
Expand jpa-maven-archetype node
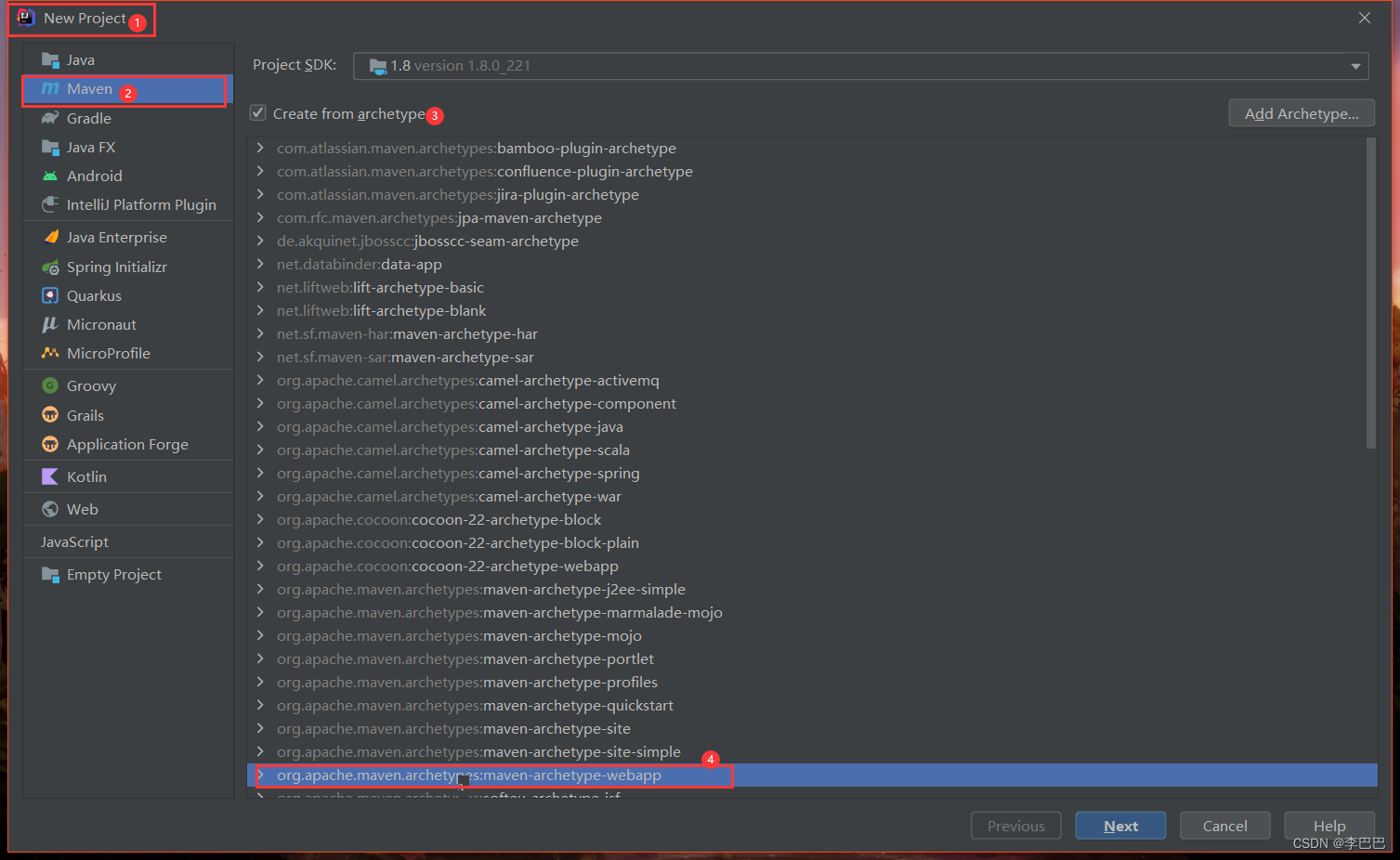tap(260, 217)
